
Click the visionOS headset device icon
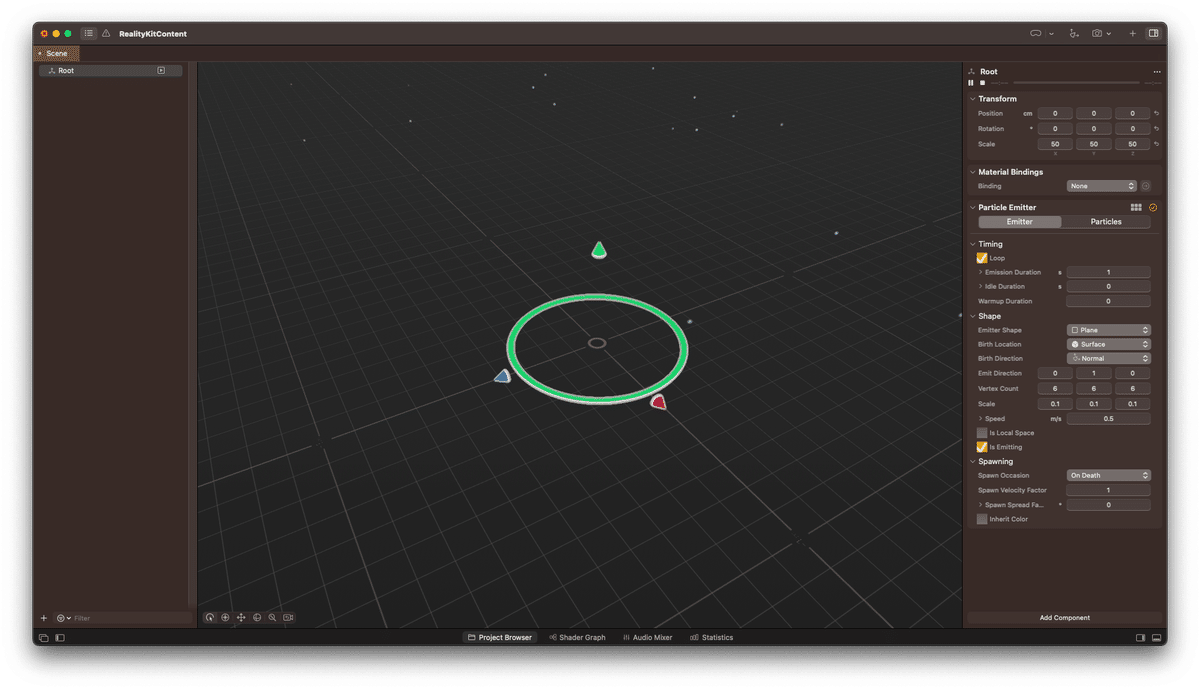pyautogui.click(x=1036, y=33)
